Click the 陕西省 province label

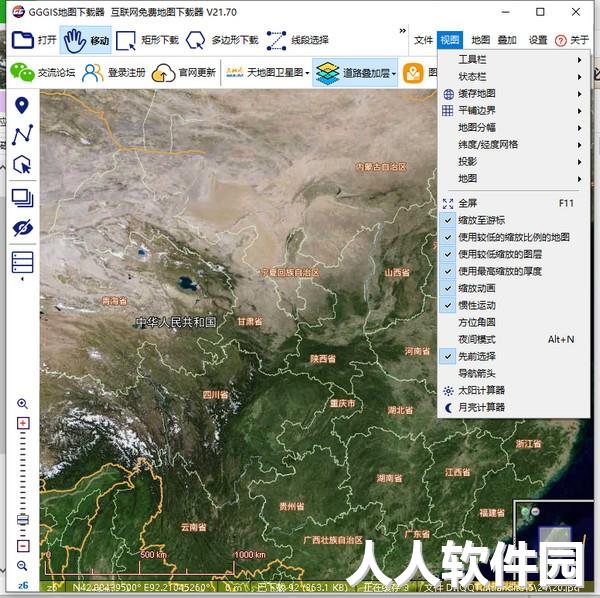[323, 359]
